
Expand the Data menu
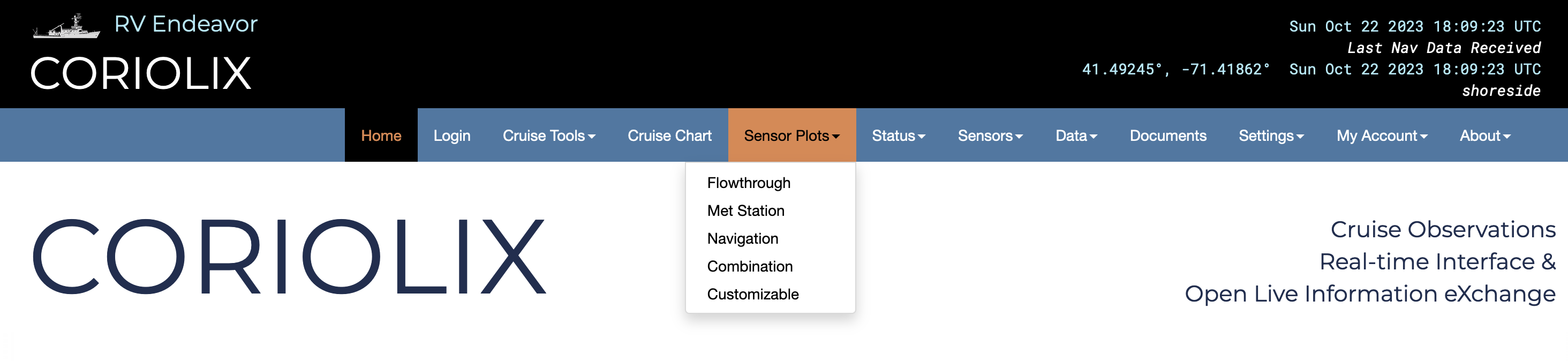[1075, 135]
